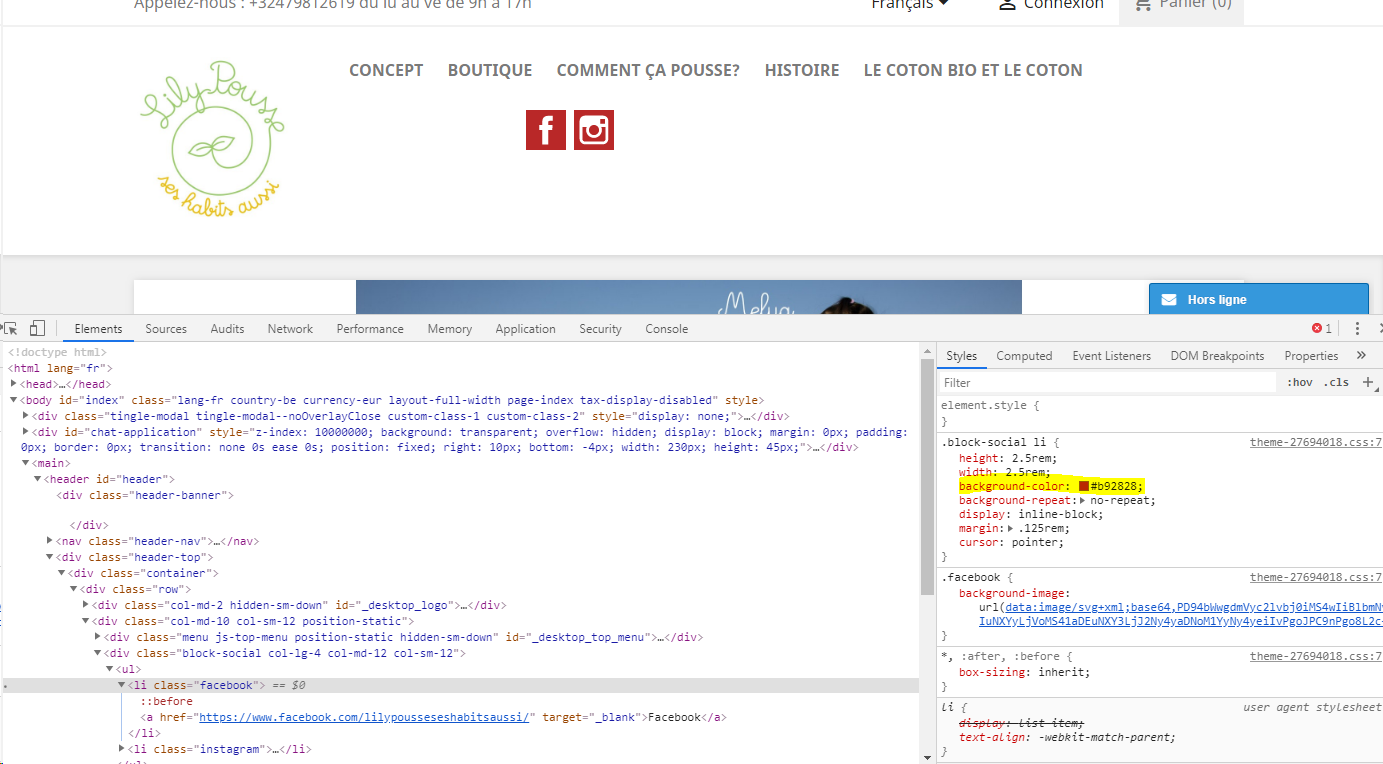Expand the _desktop_logo div node
The height and width of the screenshot is (764, 1383).
click(86, 605)
